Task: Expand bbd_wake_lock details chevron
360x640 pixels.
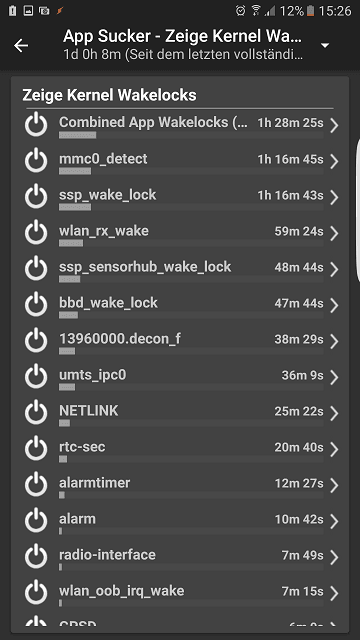Action: pyautogui.click(x=334, y=305)
